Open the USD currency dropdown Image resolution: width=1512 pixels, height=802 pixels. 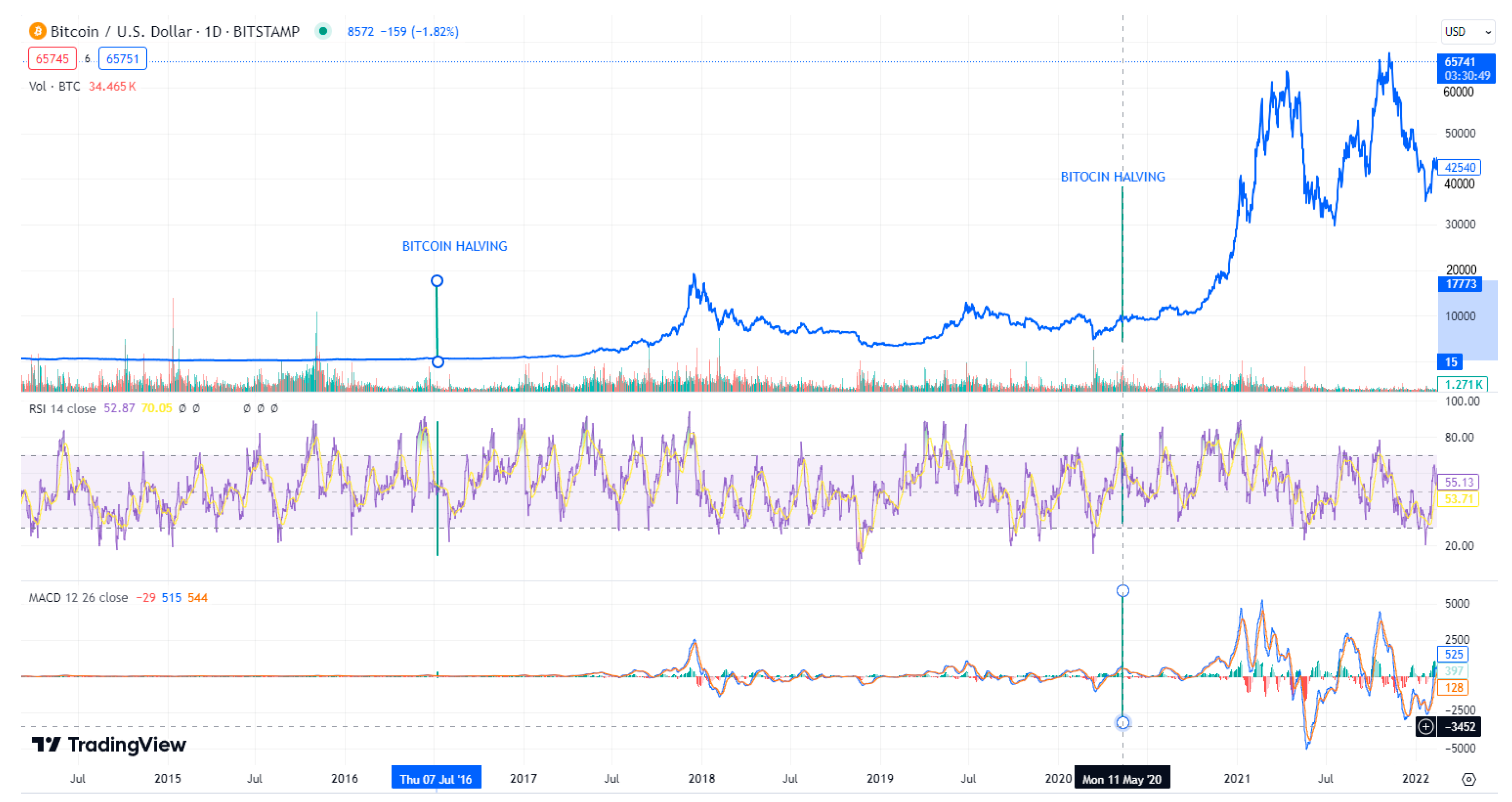[x=1468, y=32]
